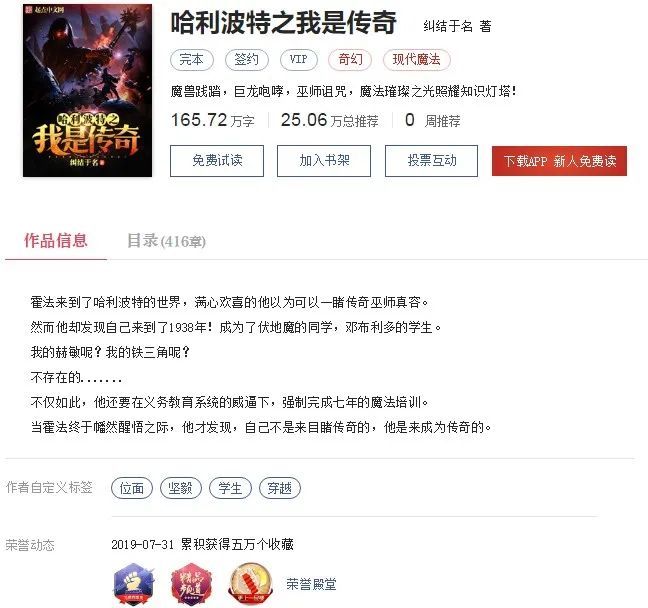Open the 目录 (416章) tab
The width and height of the screenshot is (648, 608).
(166, 241)
